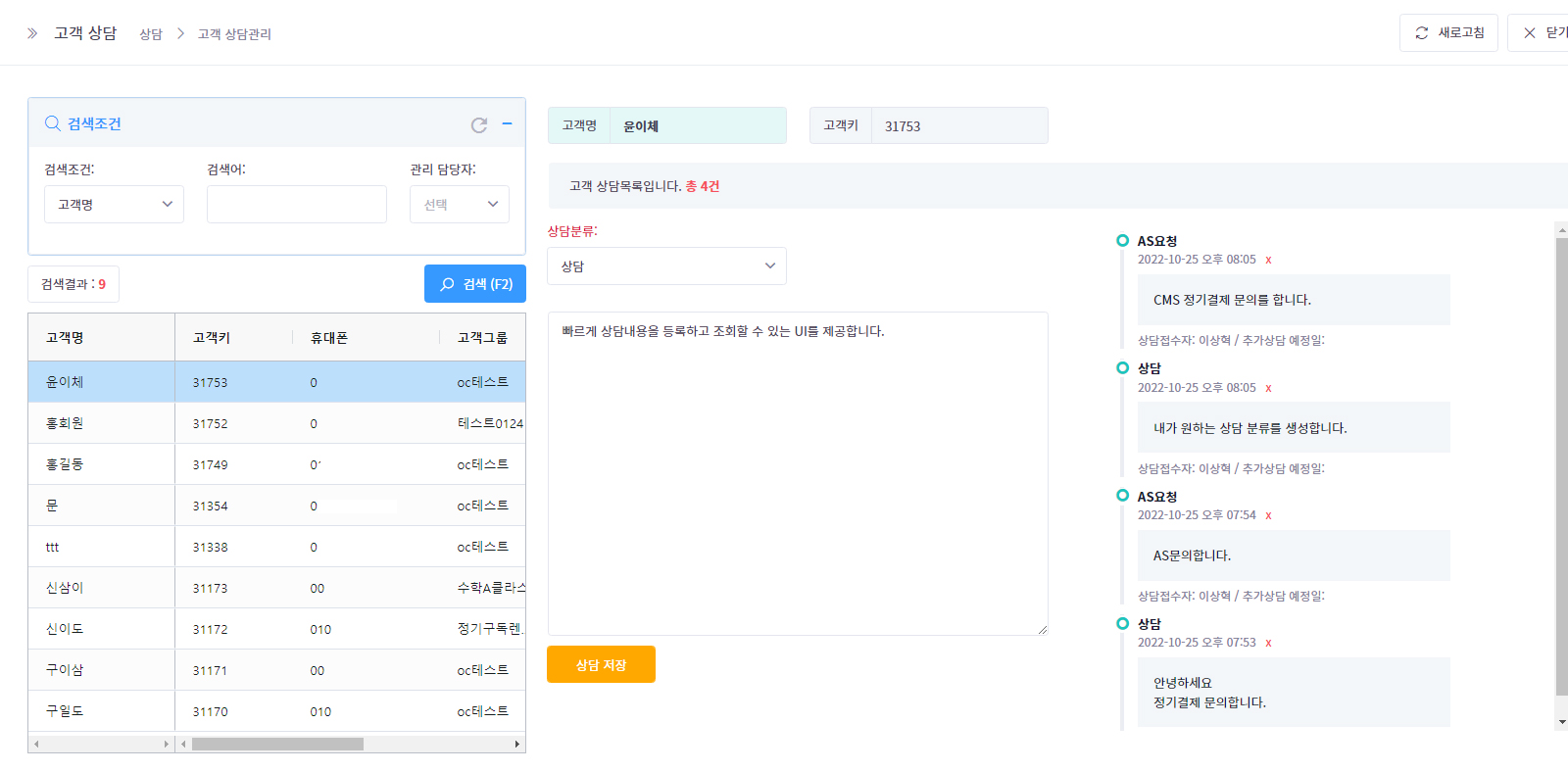This screenshot has width=1568, height=772.
Task: Delete the 07:54 AS요청 entry via x
Action: 1268,516
